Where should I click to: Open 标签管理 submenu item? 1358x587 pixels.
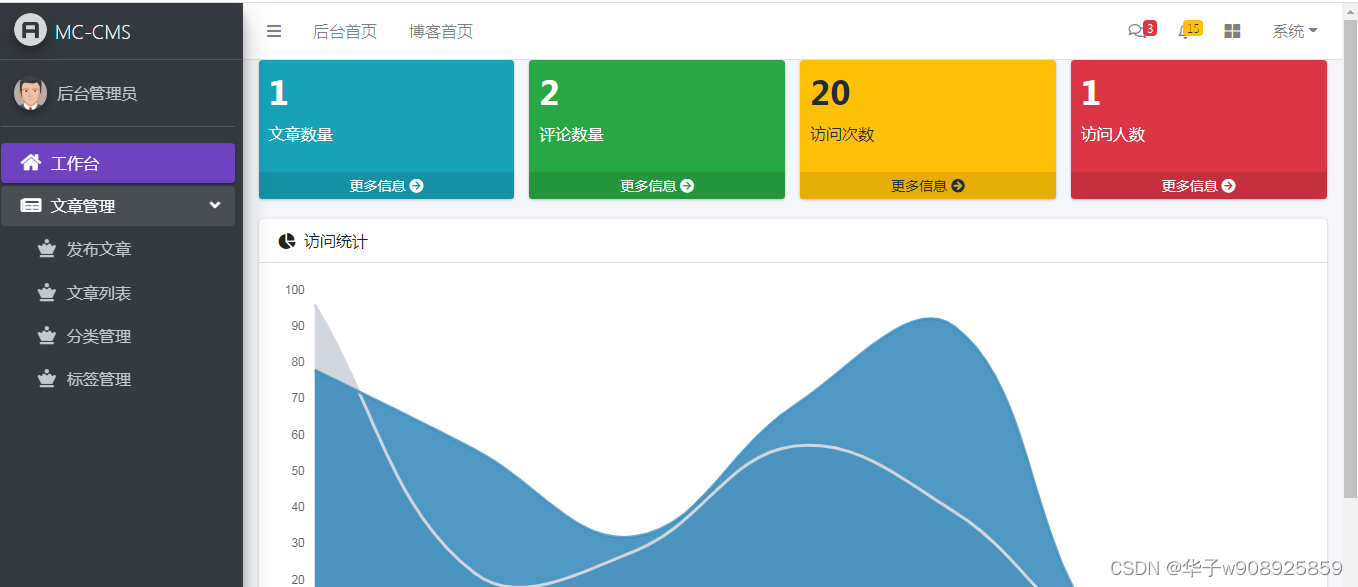(x=118, y=379)
